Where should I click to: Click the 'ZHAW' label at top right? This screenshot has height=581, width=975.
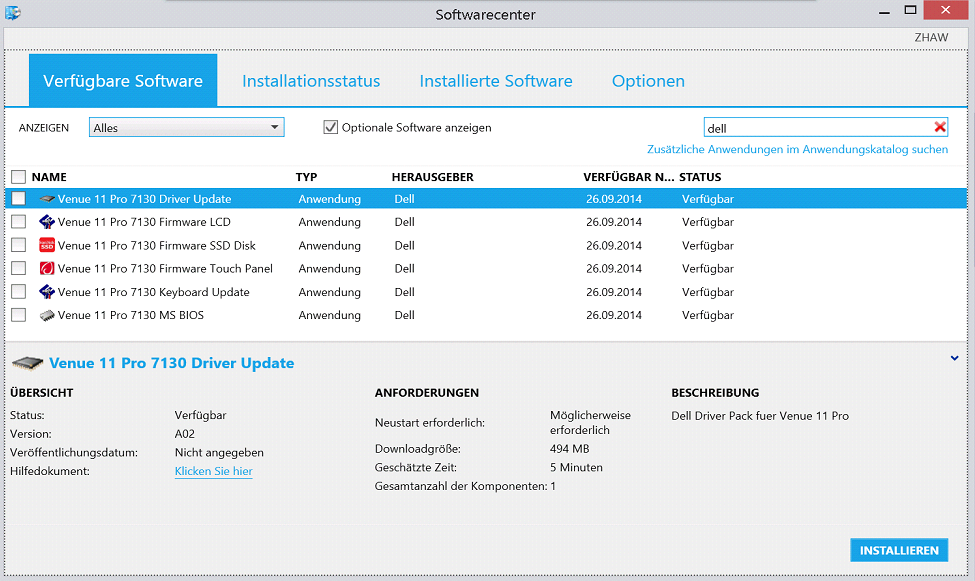pos(931,38)
